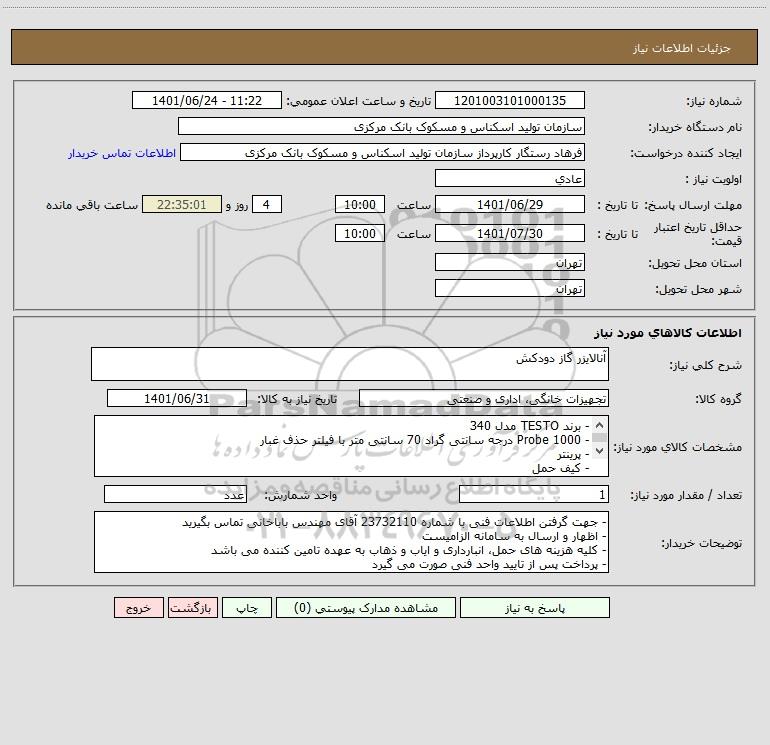Click note line کلیه هزینه های حمل
Viewport: 770px width, 745px height.
point(409,550)
